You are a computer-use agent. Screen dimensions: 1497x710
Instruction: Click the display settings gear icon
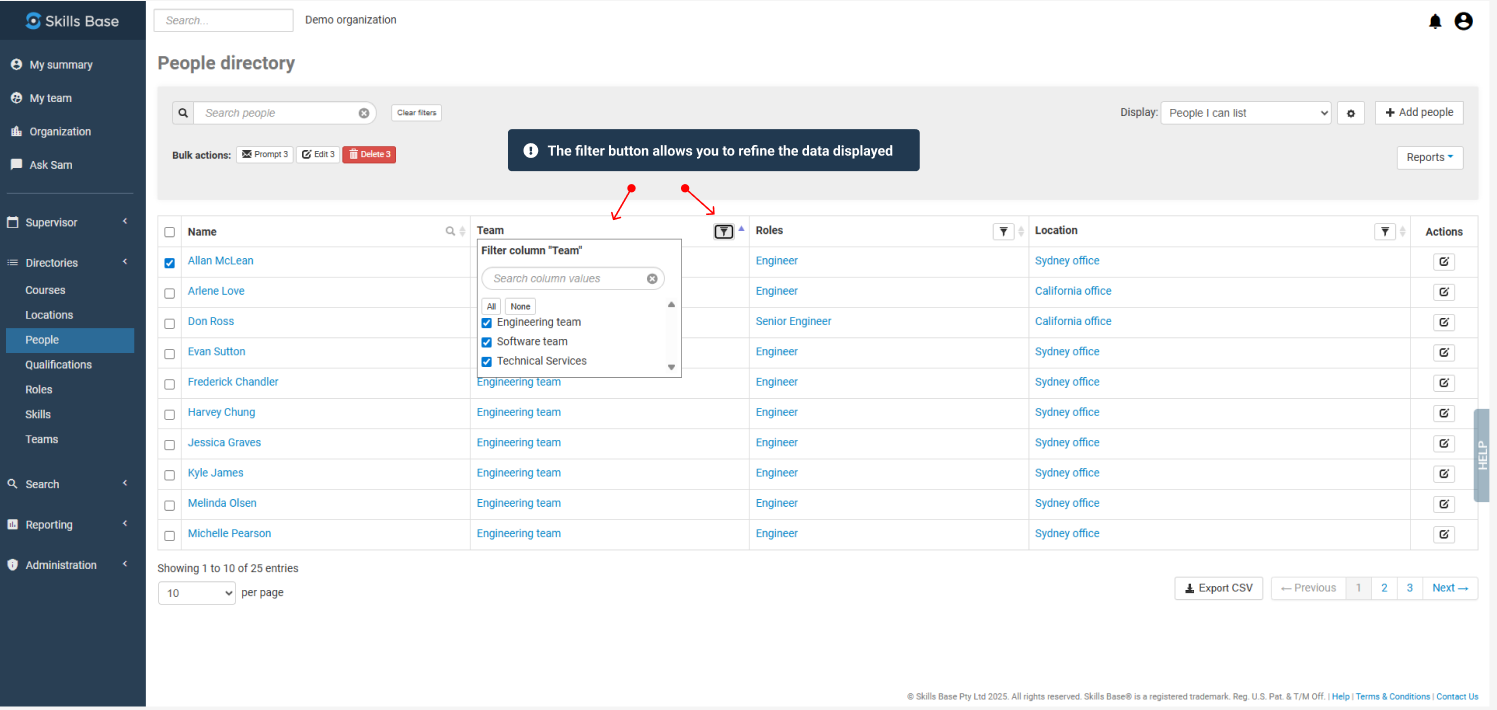[1350, 113]
